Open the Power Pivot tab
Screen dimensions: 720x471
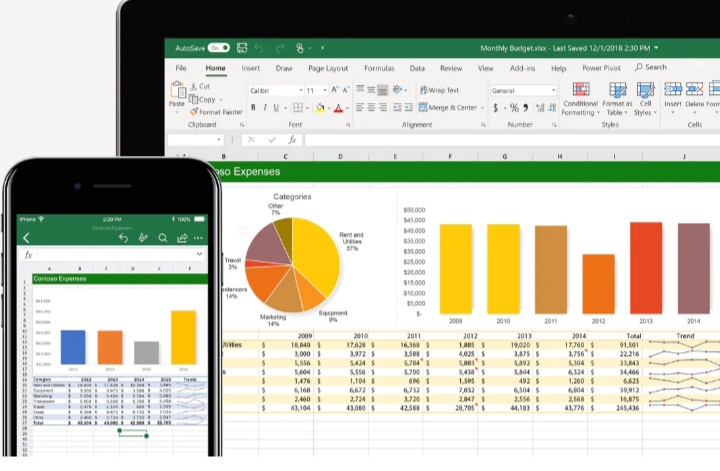coord(601,68)
